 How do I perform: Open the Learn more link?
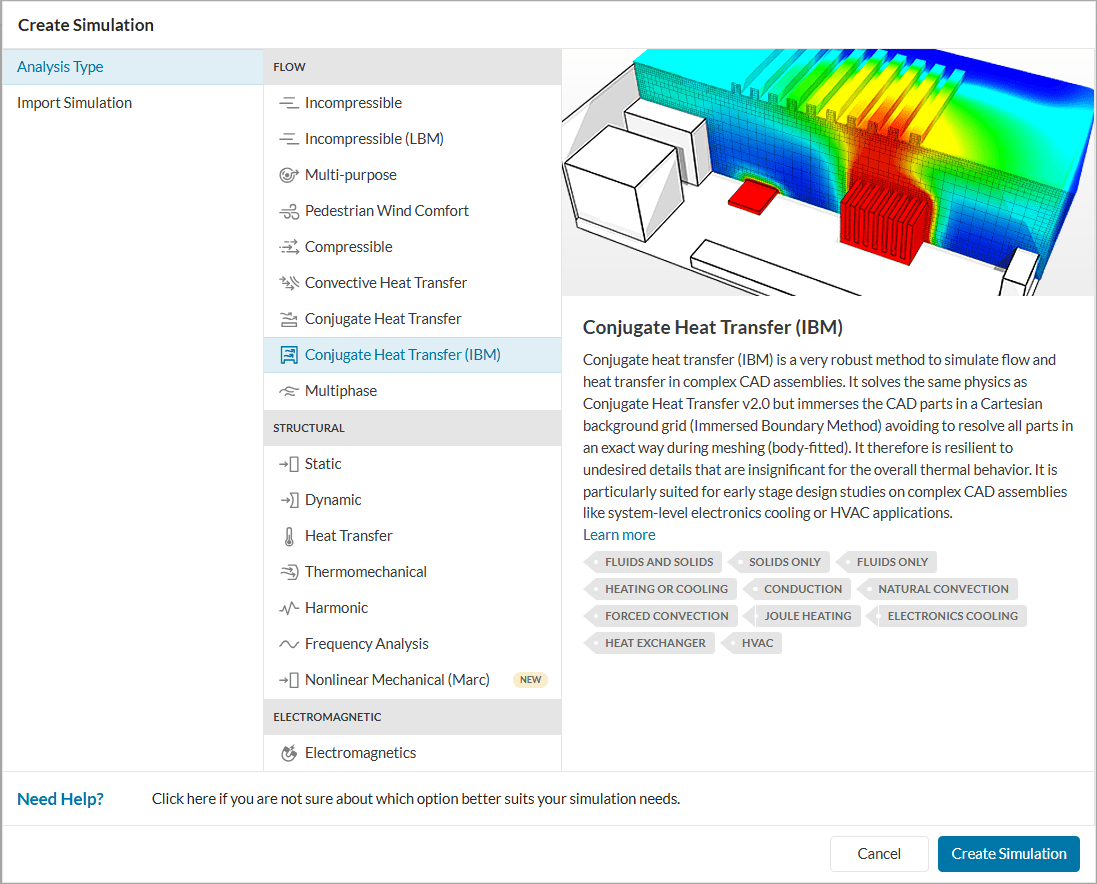tap(619, 535)
